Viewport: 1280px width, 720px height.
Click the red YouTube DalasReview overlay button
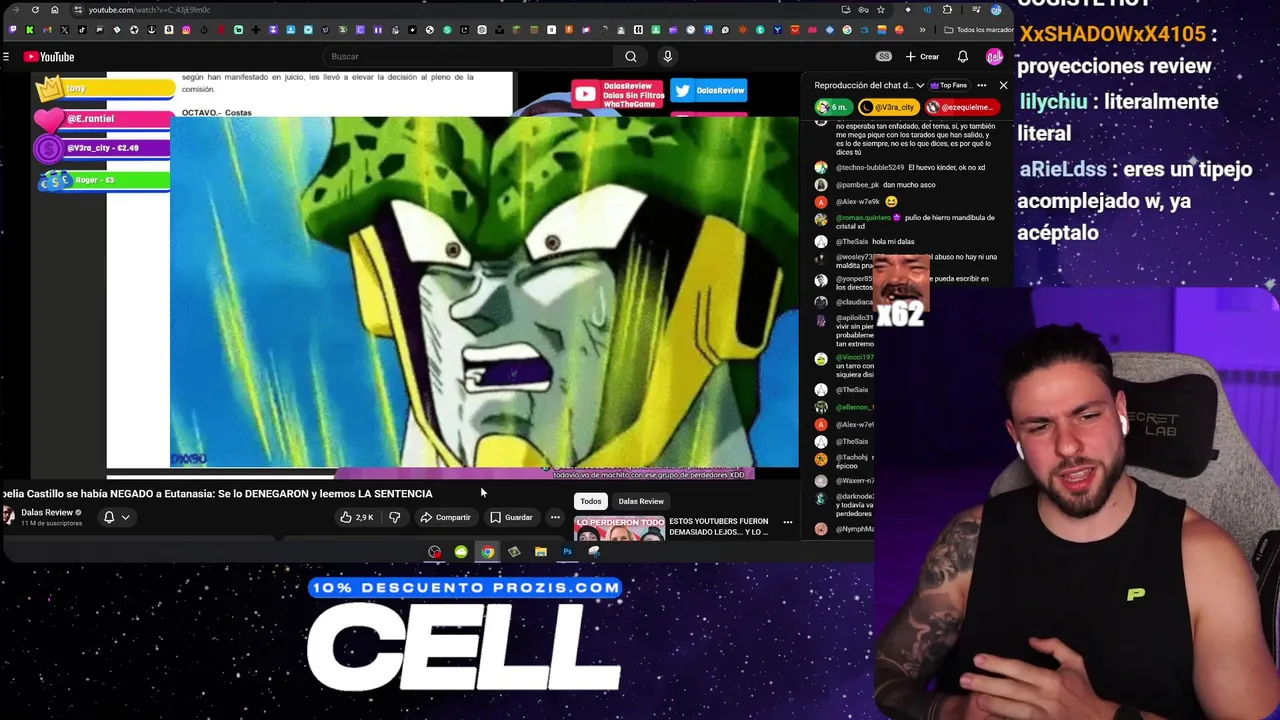[618, 95]
